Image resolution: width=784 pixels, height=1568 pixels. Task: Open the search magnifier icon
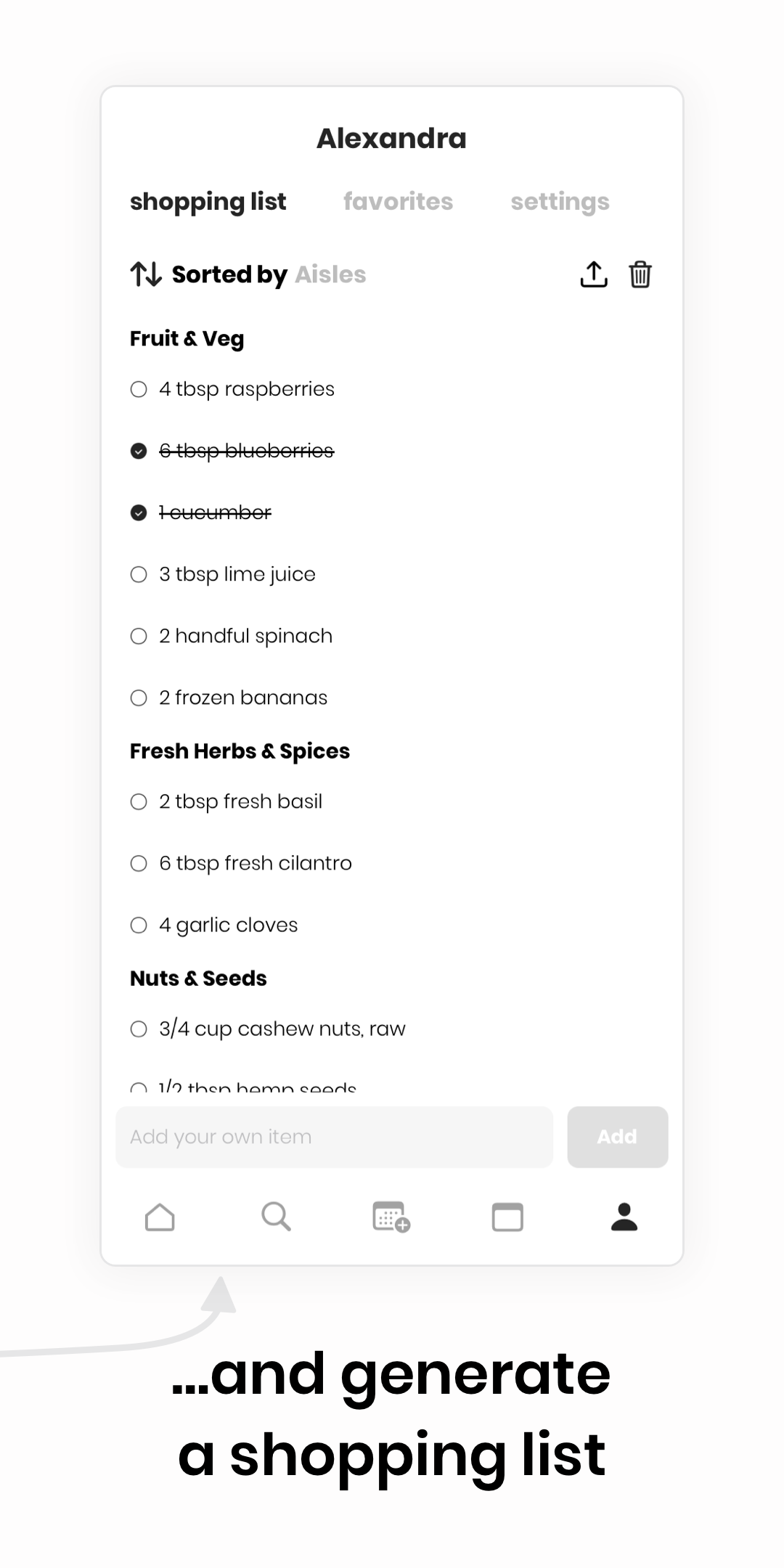click(x=276, y=1217)
